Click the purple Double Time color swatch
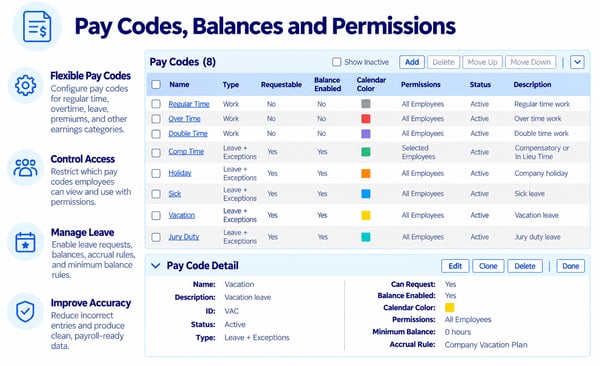This screenshot has width=600, height=366. coord(366,134)
